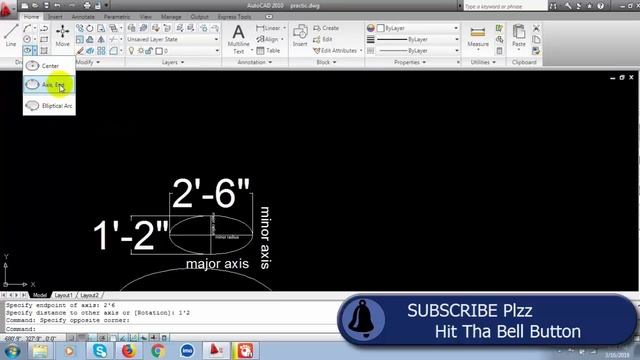Toggle Grid Display in status bar
Image resolution: width=640 pixels, height=360 pixels.
click(x=82, y=338)
